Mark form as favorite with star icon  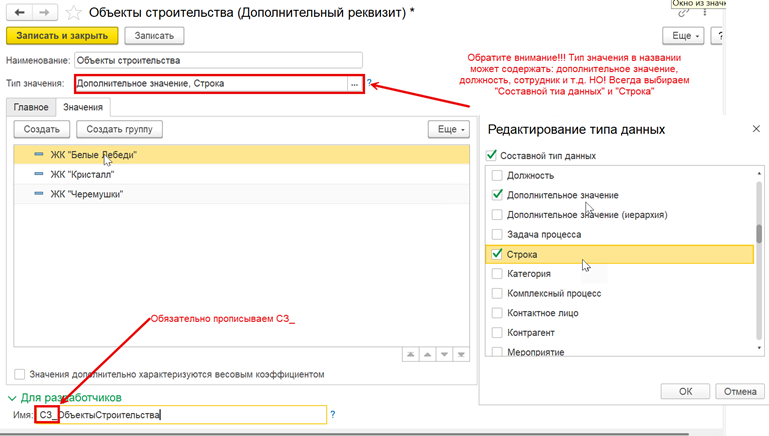[73, 13]
